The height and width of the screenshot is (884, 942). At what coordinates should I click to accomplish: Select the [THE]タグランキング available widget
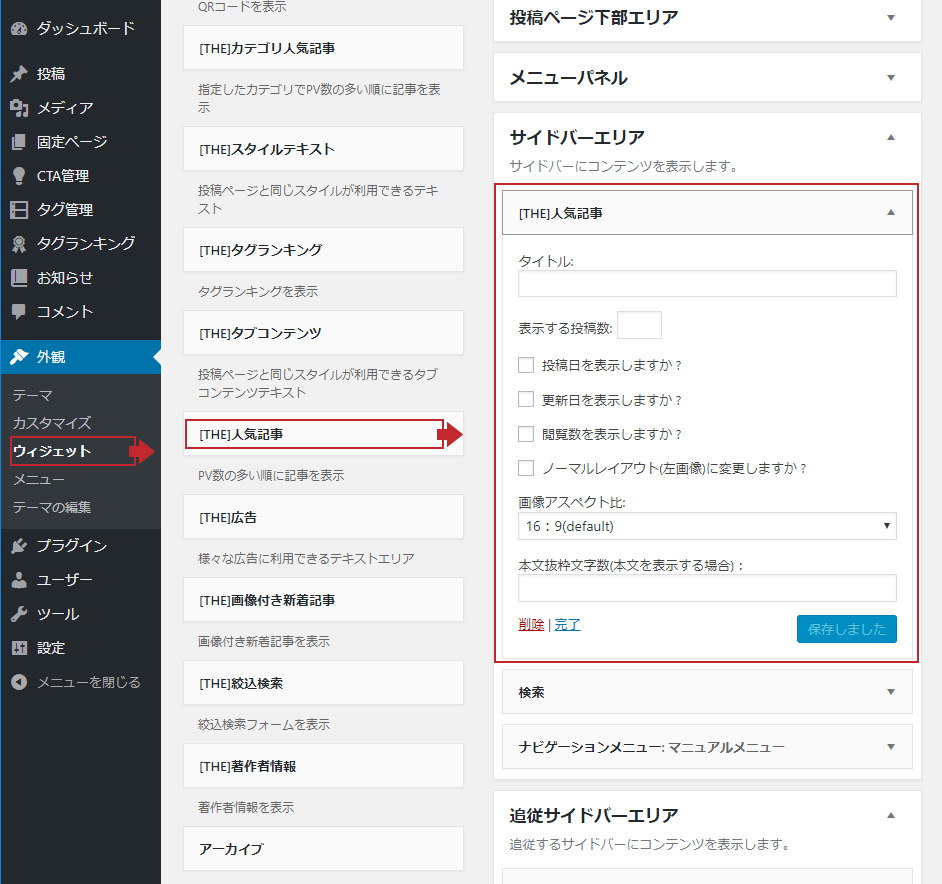[x=323, y=250]
